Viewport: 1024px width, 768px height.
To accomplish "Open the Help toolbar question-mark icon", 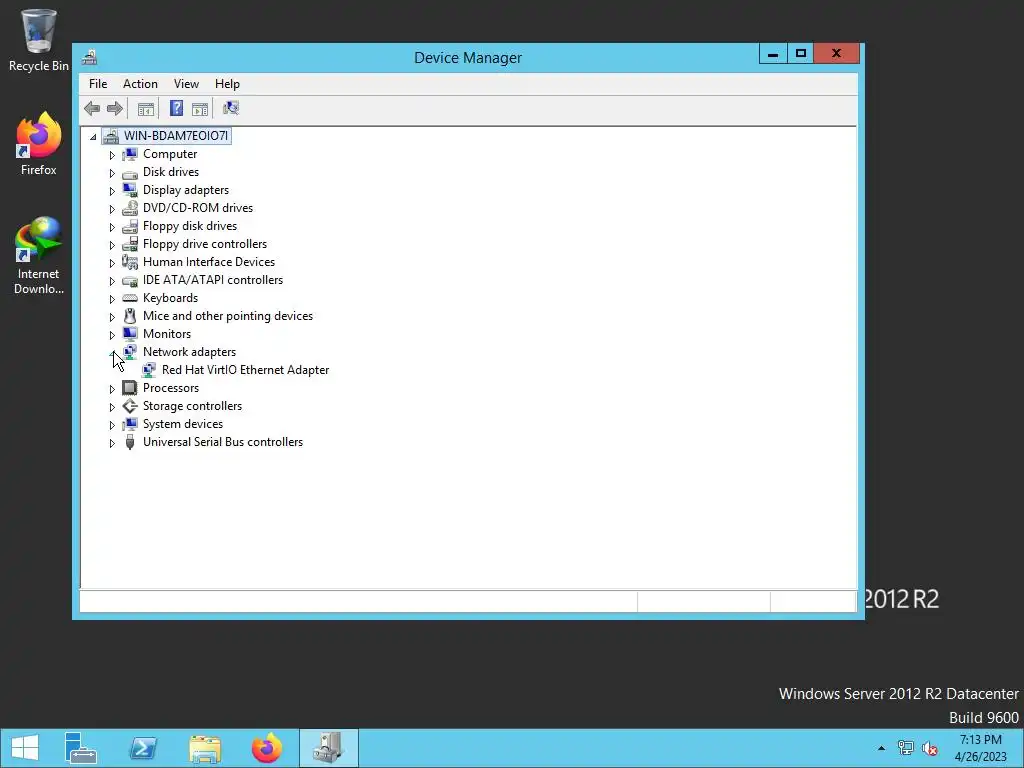I will (x=176, y=108).
